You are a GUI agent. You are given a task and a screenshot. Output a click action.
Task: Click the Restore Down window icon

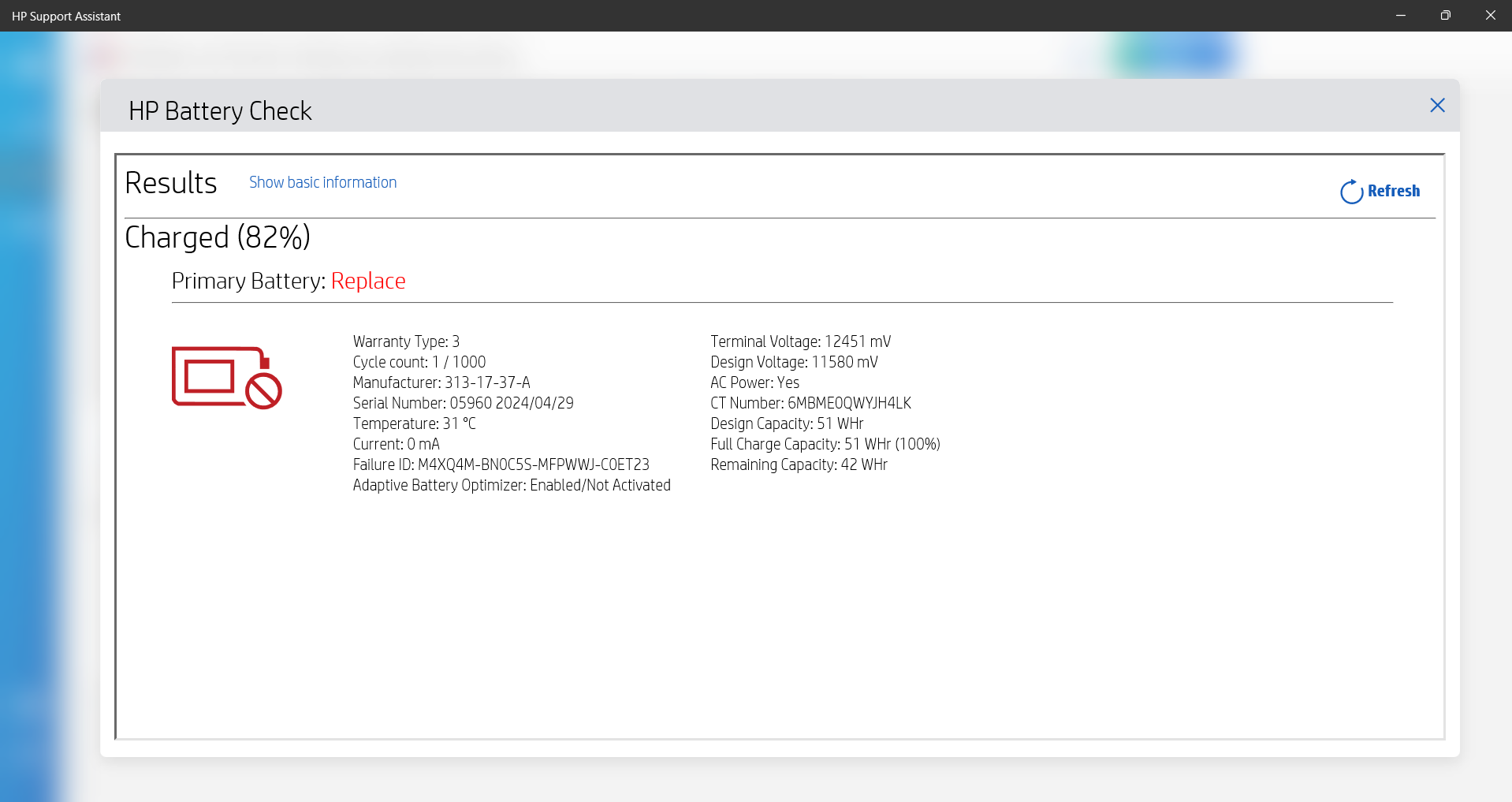coord(1445,15)
